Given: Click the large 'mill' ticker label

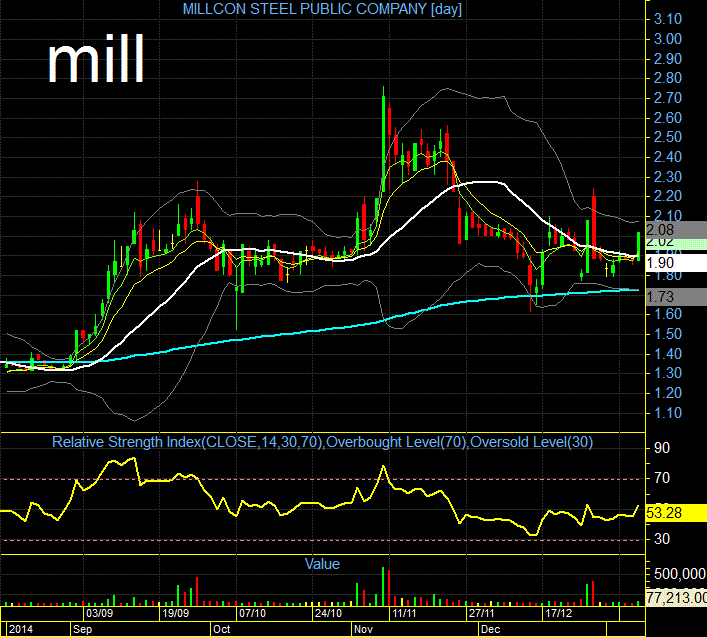Looking at the screenshot, I should (x=96, y=59).
